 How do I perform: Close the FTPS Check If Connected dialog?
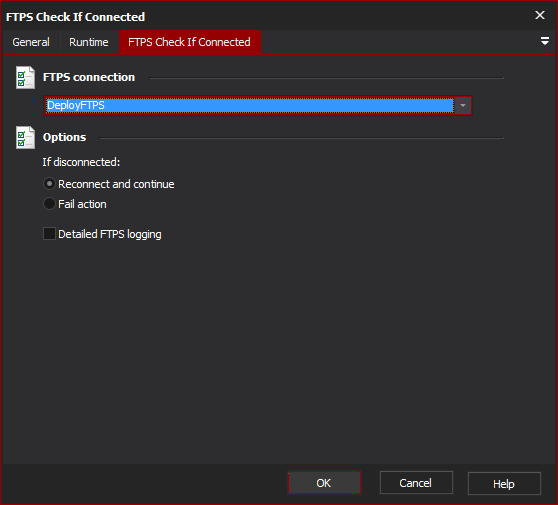tap(540, 15)
